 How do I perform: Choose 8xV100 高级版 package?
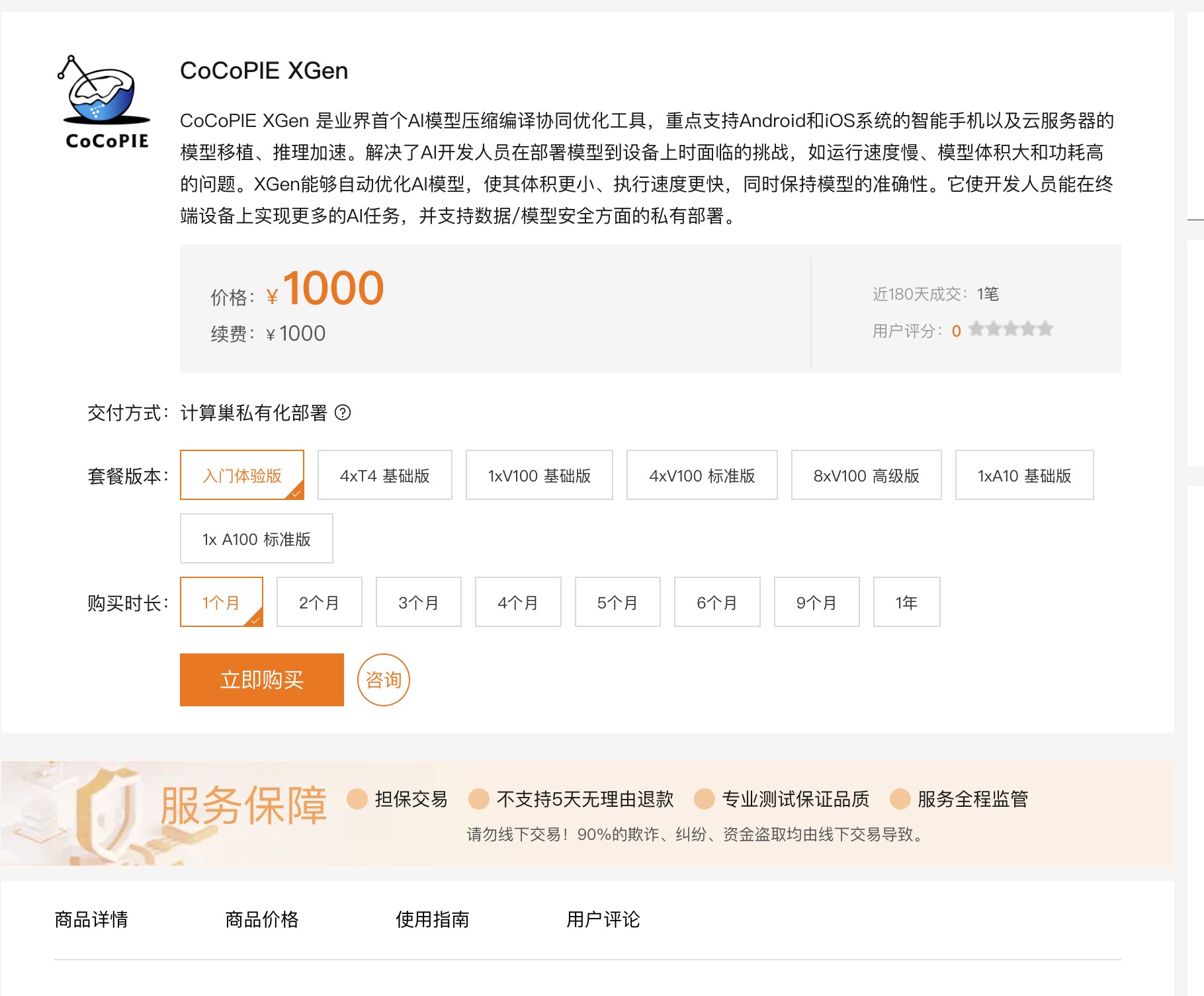[866, 475]
